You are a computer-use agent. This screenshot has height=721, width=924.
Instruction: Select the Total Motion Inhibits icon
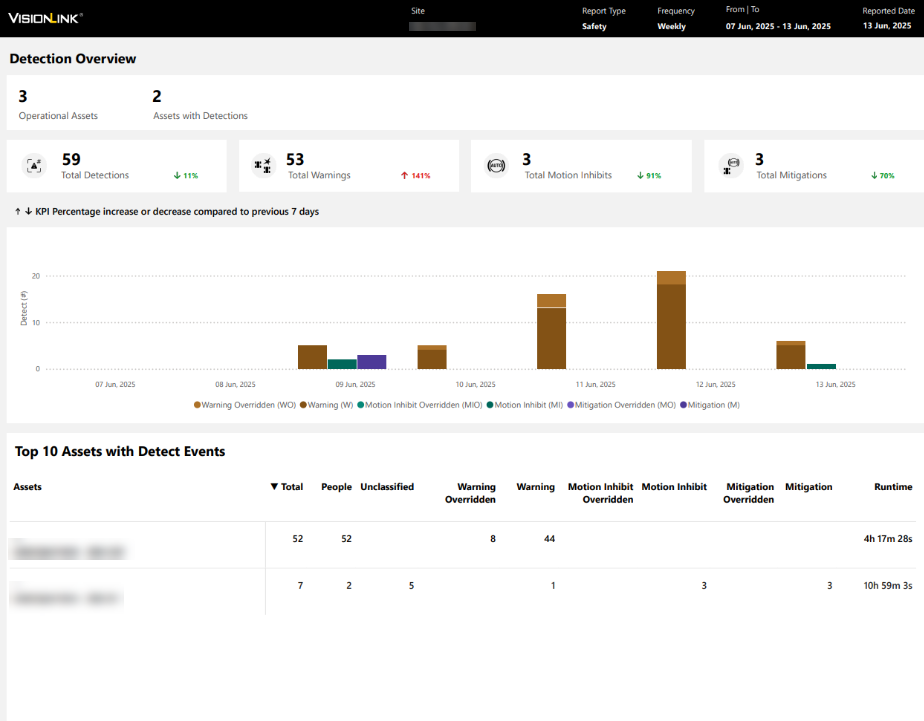[x=496, y=166]
